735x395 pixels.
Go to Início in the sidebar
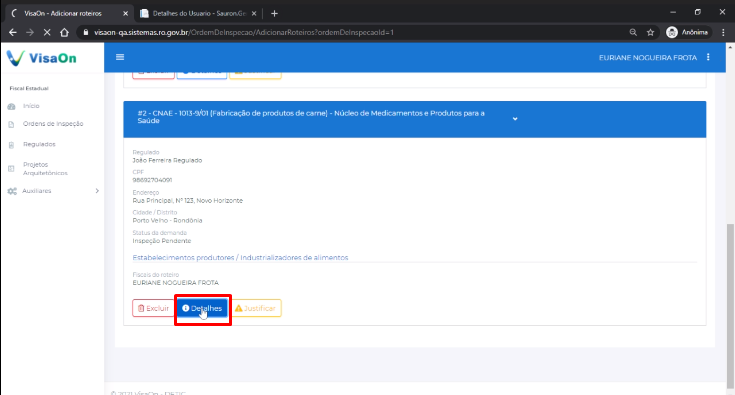(x=31, y=106)
